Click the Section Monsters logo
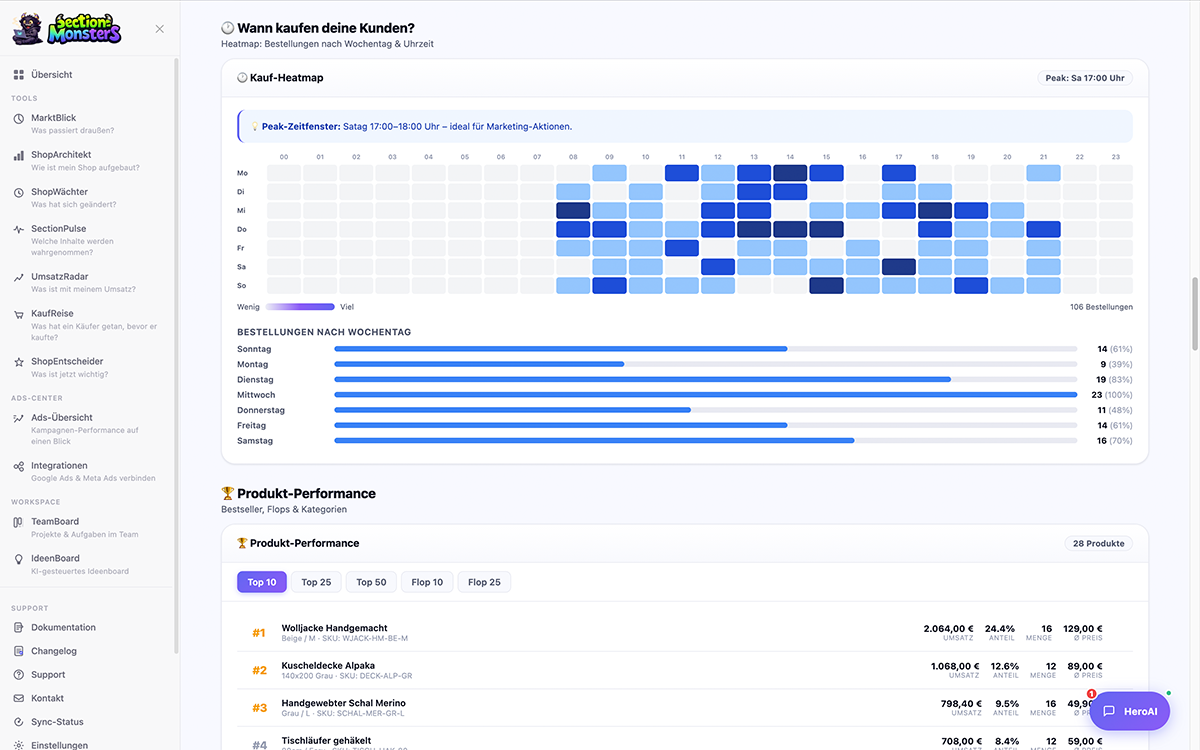This screenshot has width=1200, height=750. pyautogui.click(x=67, y=29)
